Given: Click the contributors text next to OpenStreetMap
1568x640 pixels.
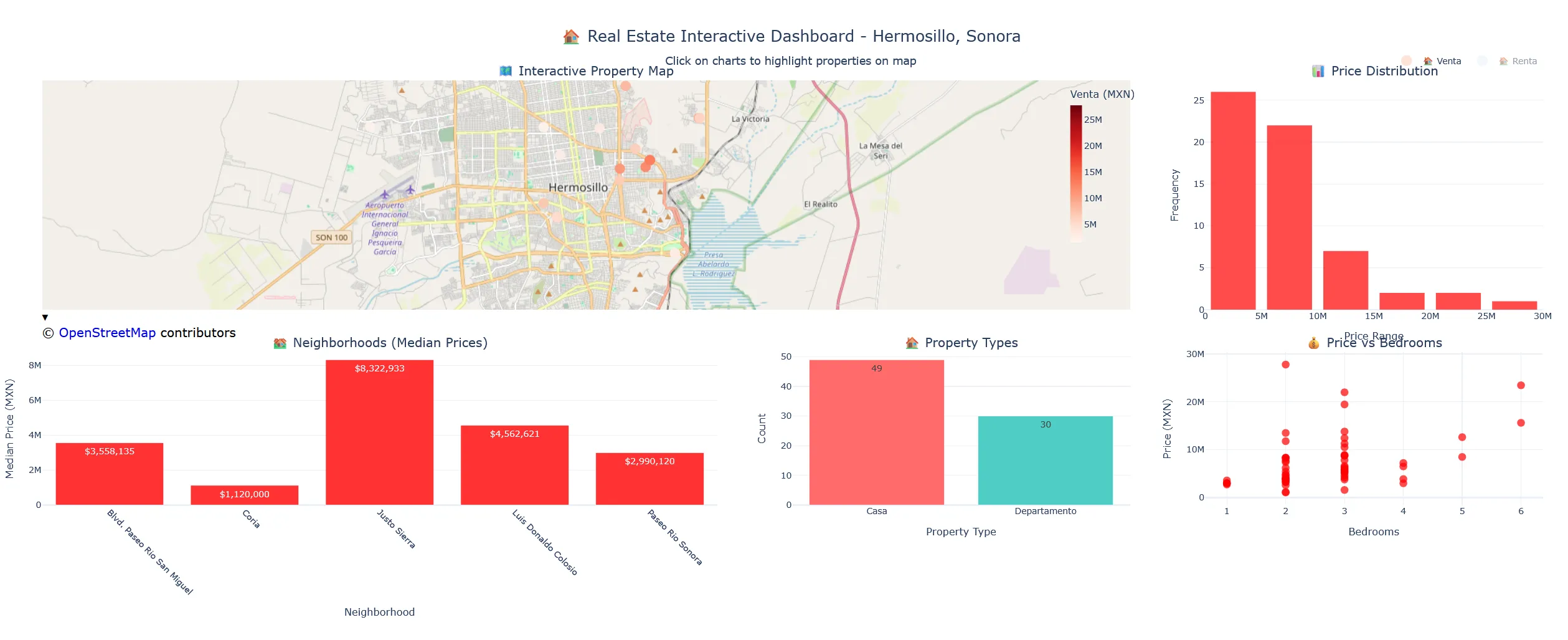Looking at the screenshot, I should [197, 333].
